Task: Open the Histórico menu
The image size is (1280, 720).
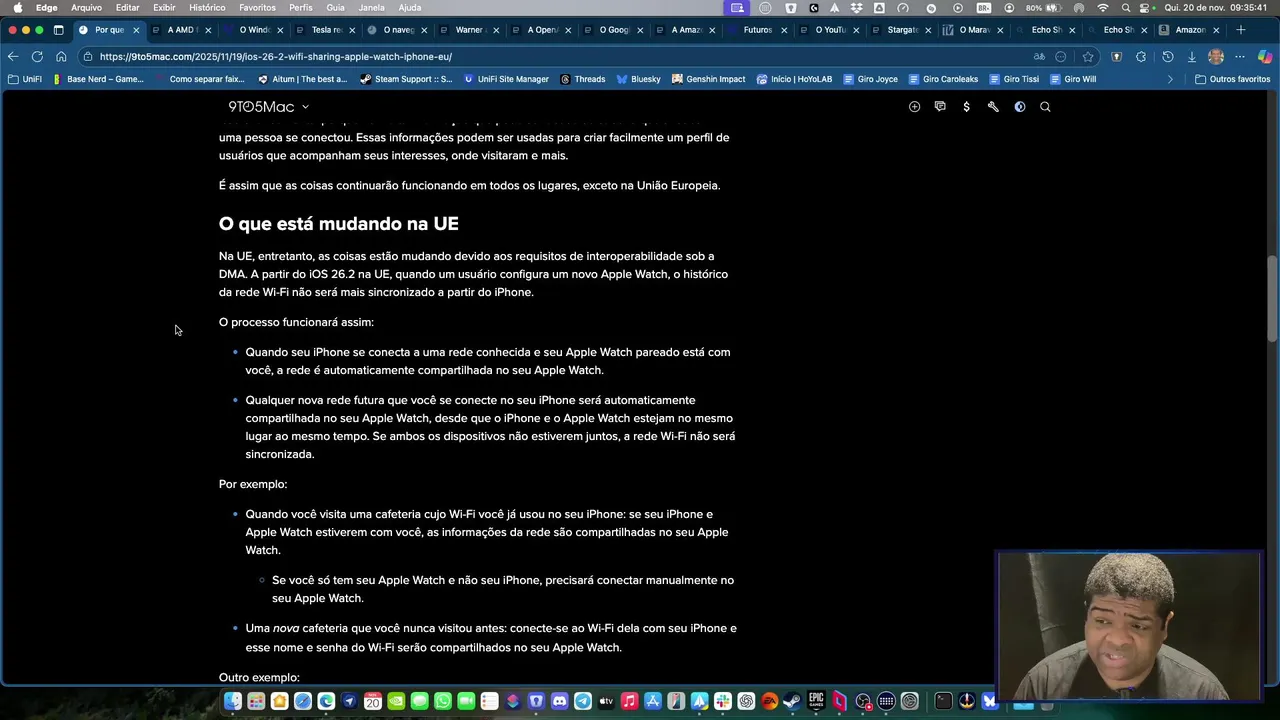Action: (207, 7)
